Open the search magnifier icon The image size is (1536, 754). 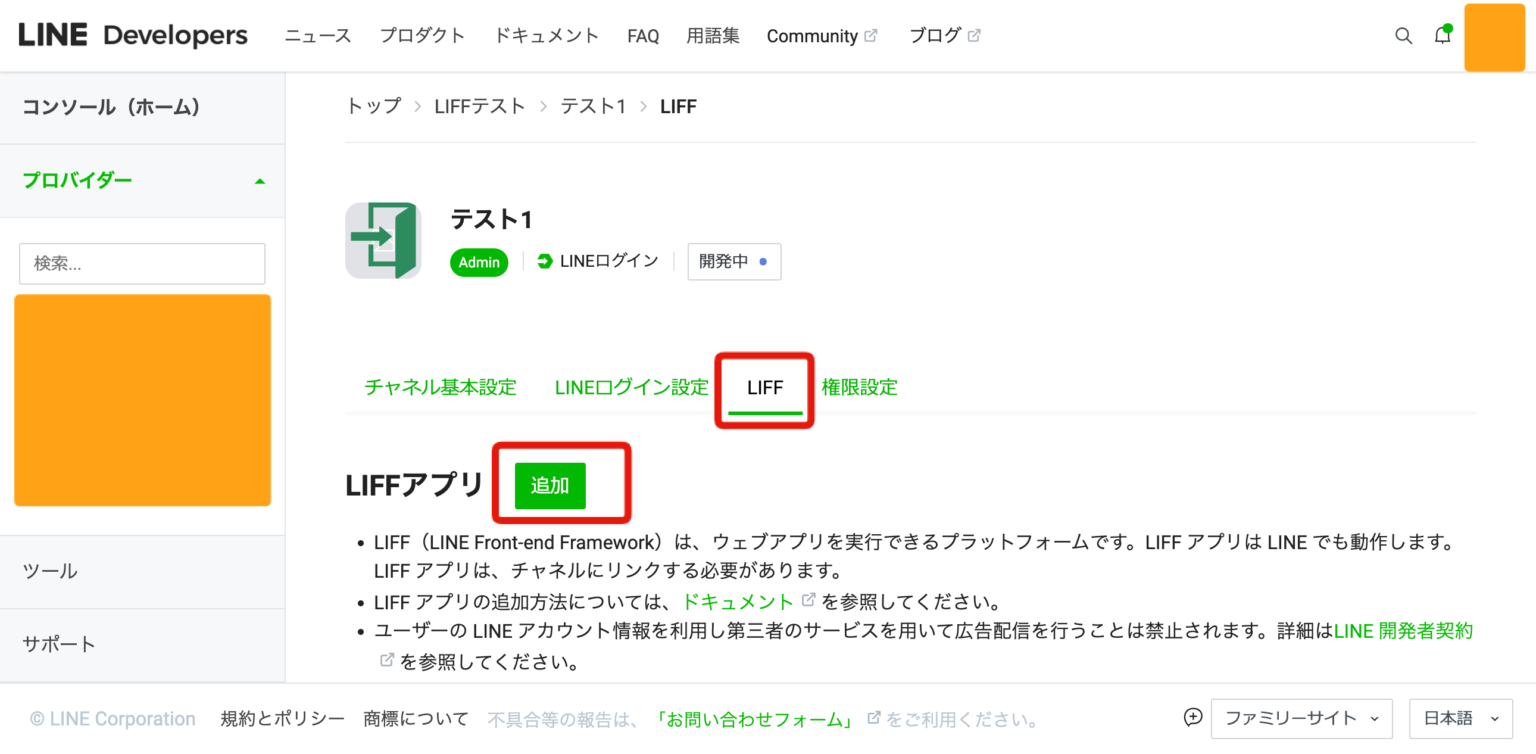click(1403, 35)
